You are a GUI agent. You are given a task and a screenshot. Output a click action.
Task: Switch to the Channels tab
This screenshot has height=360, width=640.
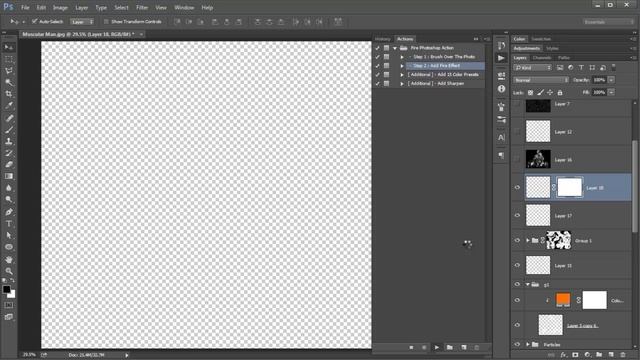pyautogui.click(x=542, y=58)
